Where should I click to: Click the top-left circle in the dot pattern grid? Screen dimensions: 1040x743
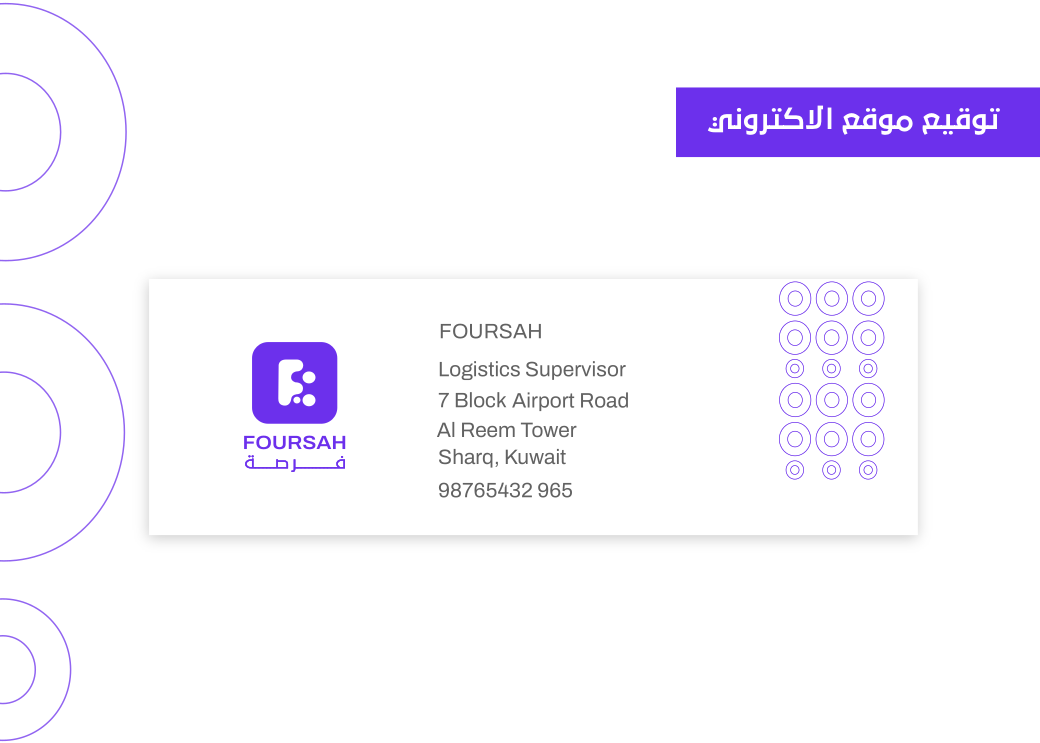(x=795, y=298)
